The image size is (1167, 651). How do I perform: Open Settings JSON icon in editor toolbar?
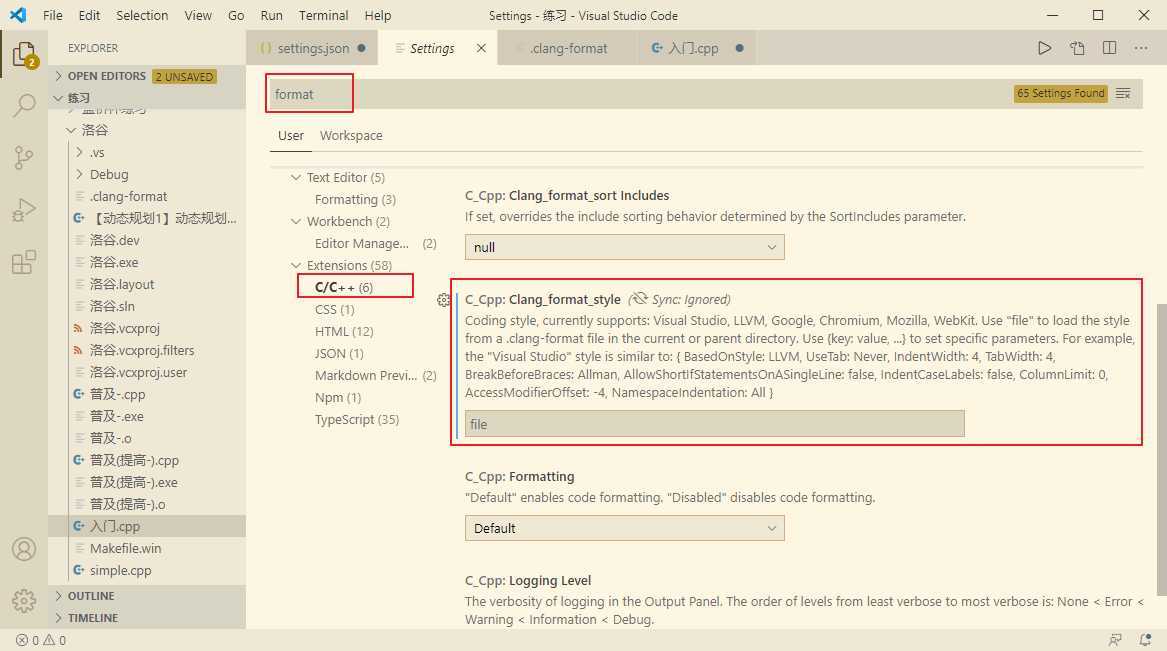coord(1077,48)
